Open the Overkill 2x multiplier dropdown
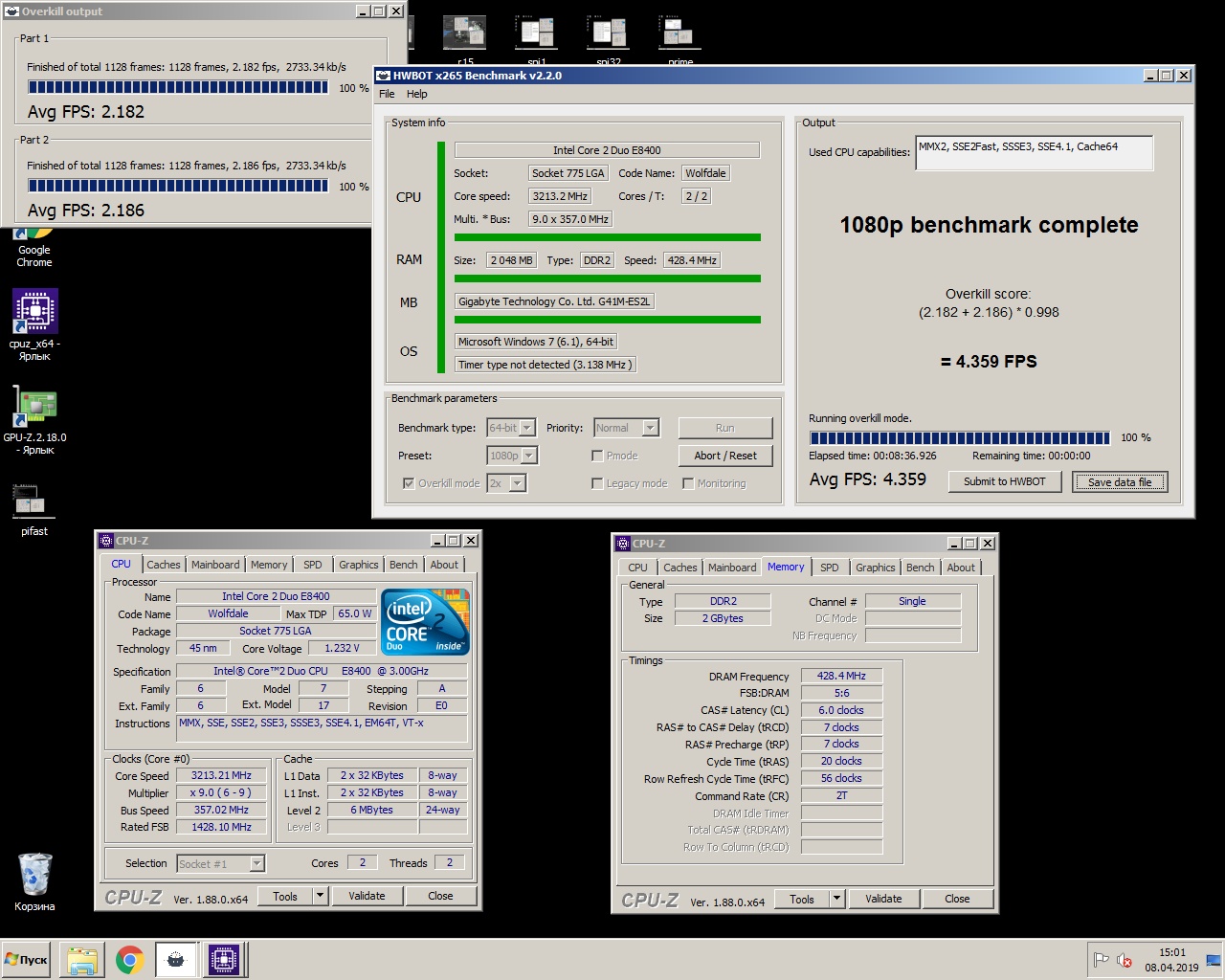This screenshot has height=980, width=1225. click(507, 483)
